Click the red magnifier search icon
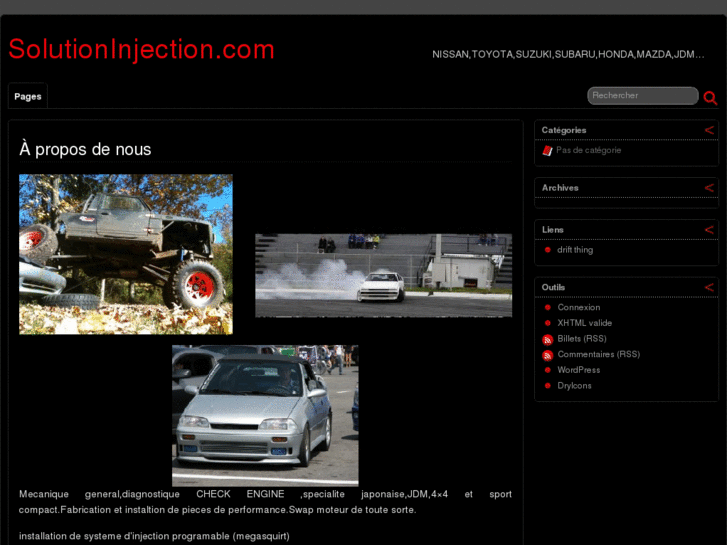This screenshot has width=727, height=545. pyautogui.click(x=710, y=98)
